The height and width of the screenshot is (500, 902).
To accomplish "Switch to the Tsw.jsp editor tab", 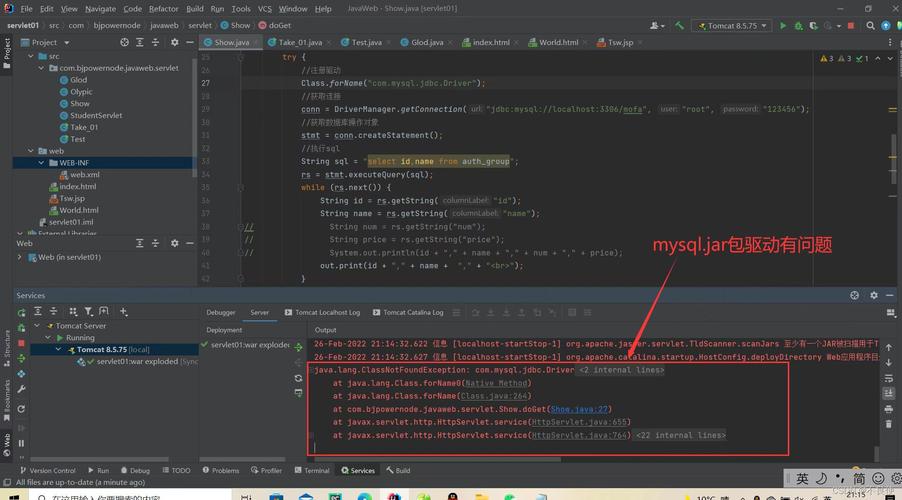I will (620, 43).
